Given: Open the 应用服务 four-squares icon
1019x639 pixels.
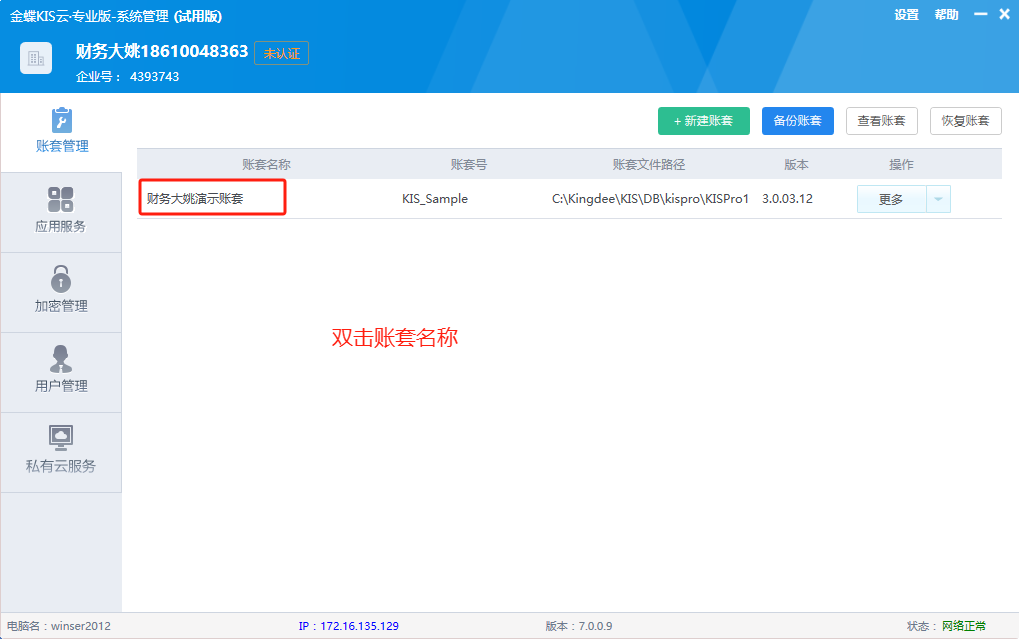Looking at the screenshot, I should (60, 200).
